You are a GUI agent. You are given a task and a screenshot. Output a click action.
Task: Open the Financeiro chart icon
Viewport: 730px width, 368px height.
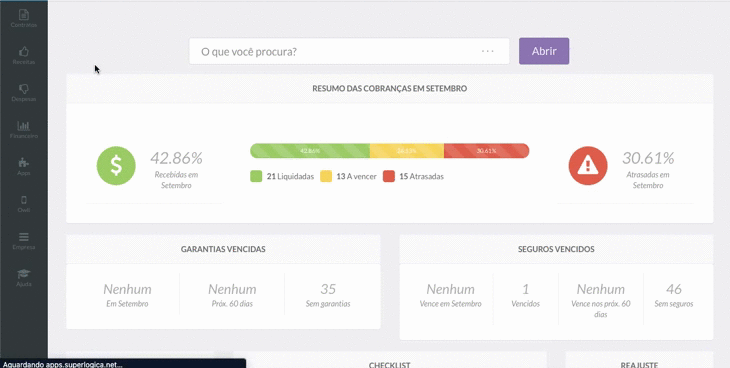24,126
